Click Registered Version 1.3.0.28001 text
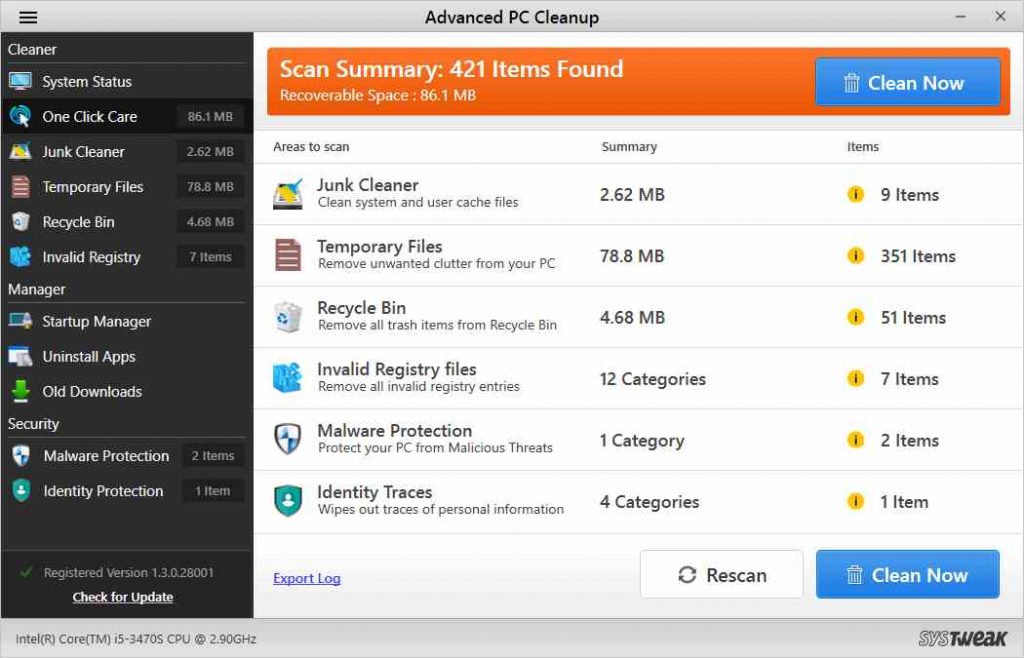The height and width of the screenshot is (658, 1024). (129, 572)
